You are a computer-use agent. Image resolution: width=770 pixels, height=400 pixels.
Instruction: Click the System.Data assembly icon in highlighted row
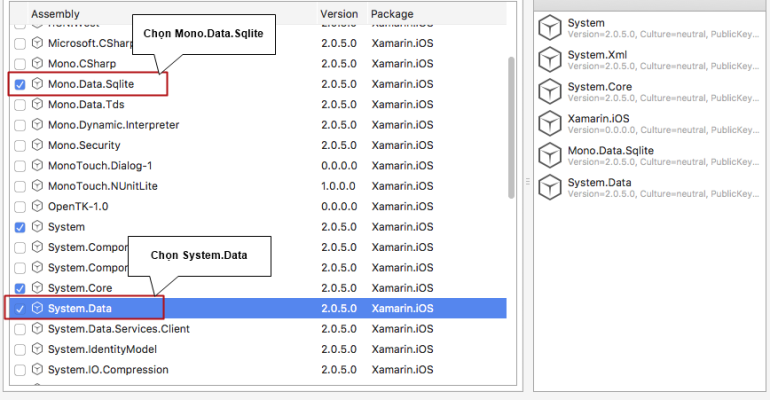[37, 308]
